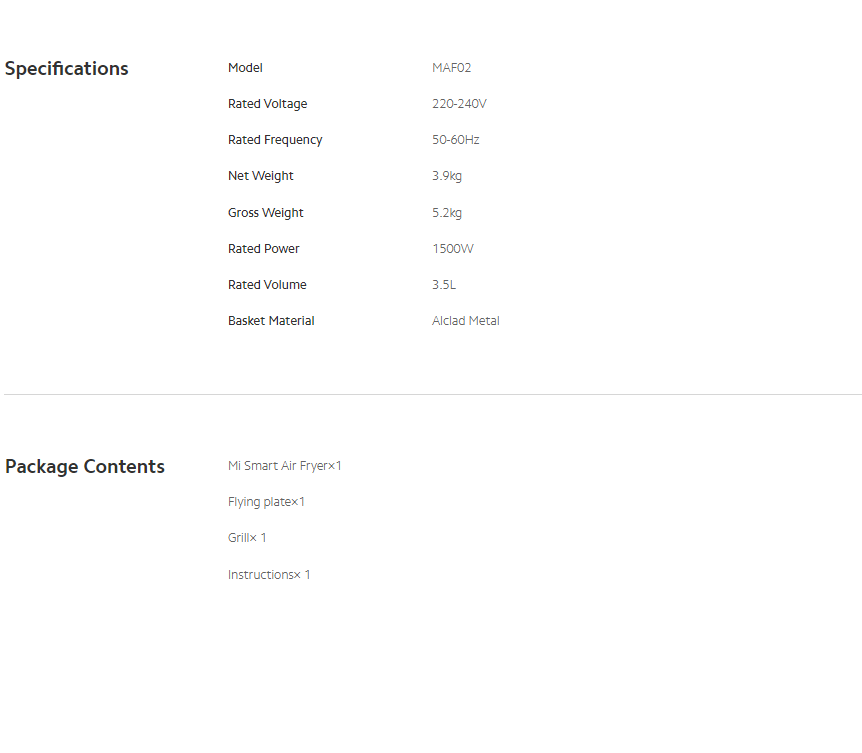This screenshot has width=862, height=753.
Task: Click the 1500W power value
Action: pos(452,249)
